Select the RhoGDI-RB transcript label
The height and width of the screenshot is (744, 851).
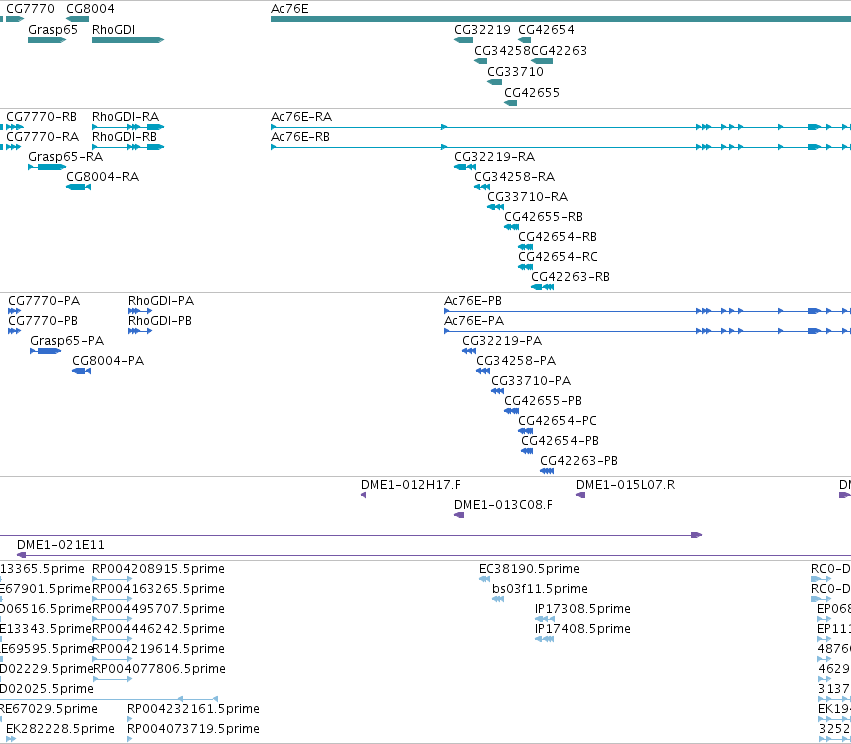click(x=124, y=137)
